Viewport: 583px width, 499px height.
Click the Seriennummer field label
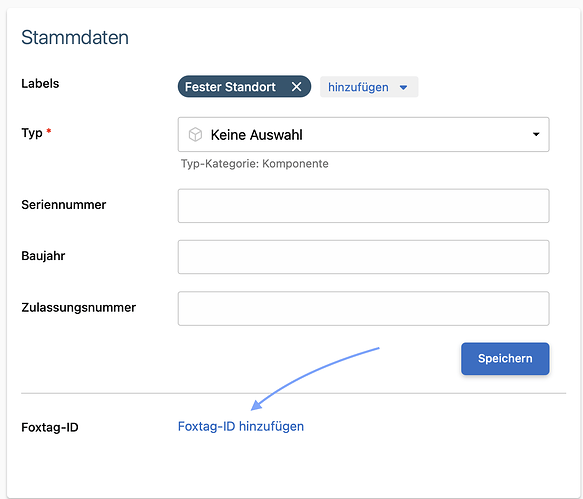[x=64, y=205]
